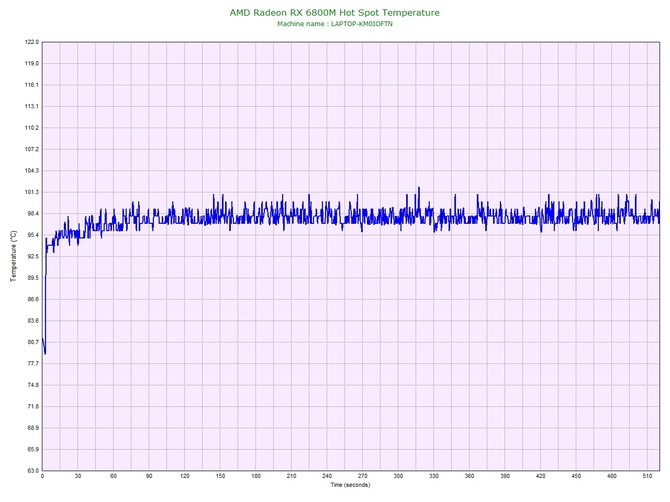This screenshot has width=670, height=502.
Task: Click the 116.1 y-axis value
Action: [x=32, y=85]
